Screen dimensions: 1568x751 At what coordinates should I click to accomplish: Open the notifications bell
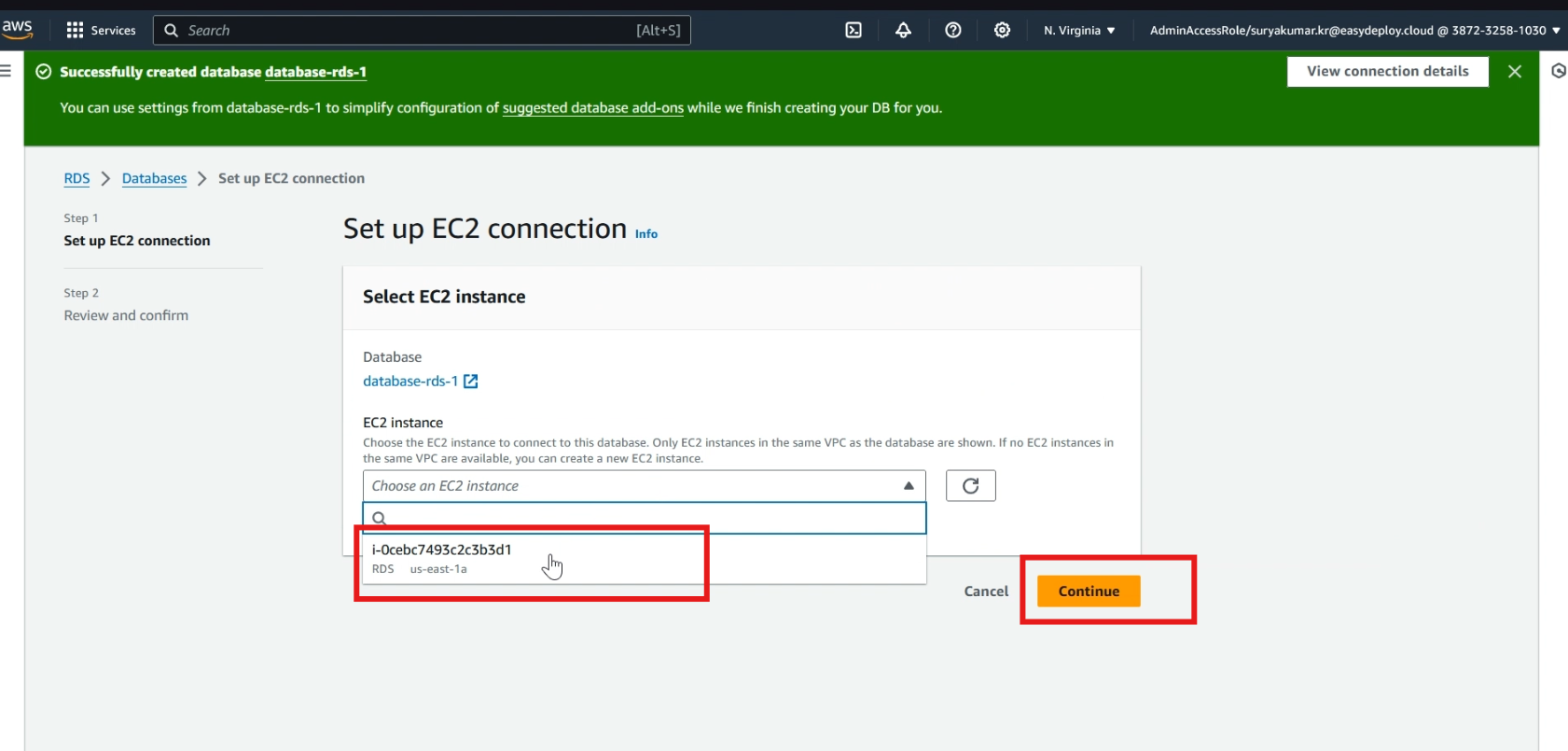pos(903,30)
